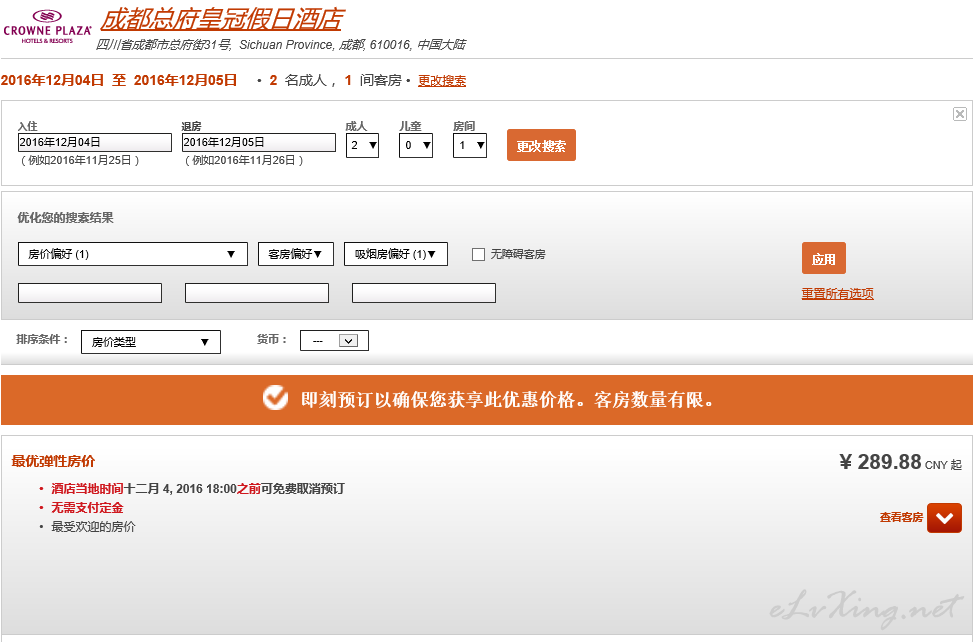This screenshot has height=642, width=974.
Task: Expand the 房价偏好 (1) dropdown
Action: click(x=133, y=254)
